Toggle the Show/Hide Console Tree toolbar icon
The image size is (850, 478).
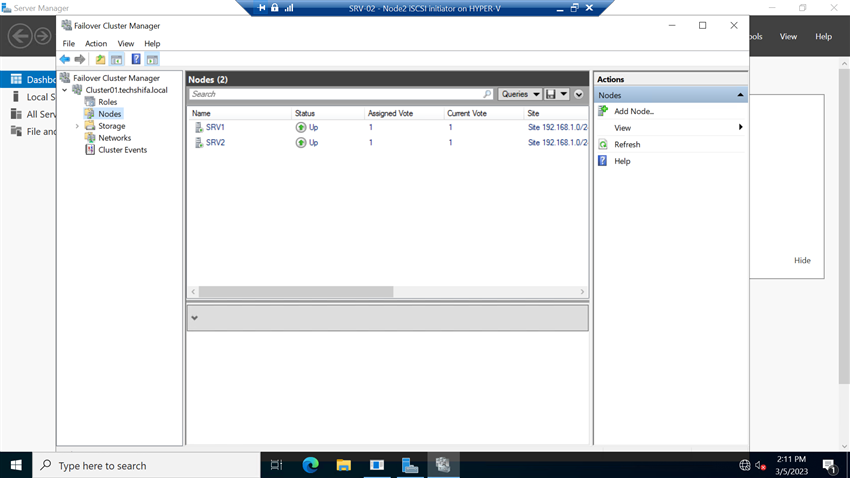pos(117,59)
